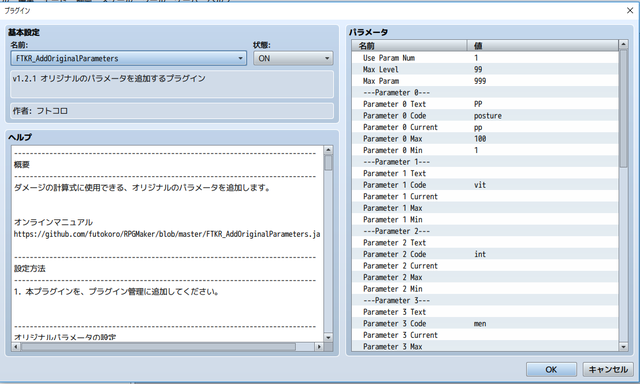Select the ---Parameter 3--- row
640x384 pixels.
(x=485, y=300)
